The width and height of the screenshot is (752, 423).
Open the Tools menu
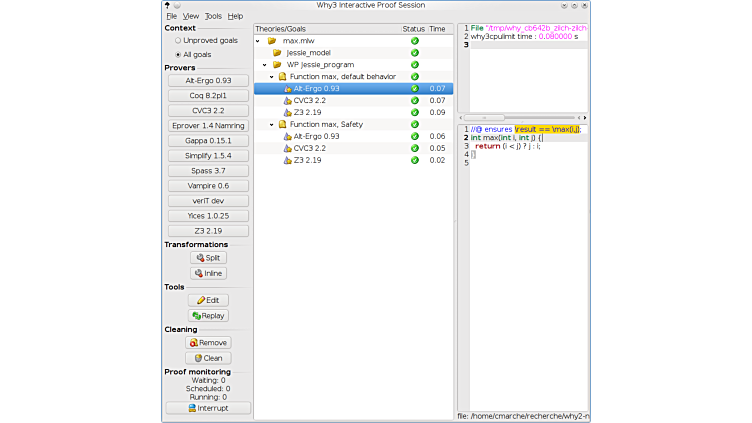pos(213,16)
